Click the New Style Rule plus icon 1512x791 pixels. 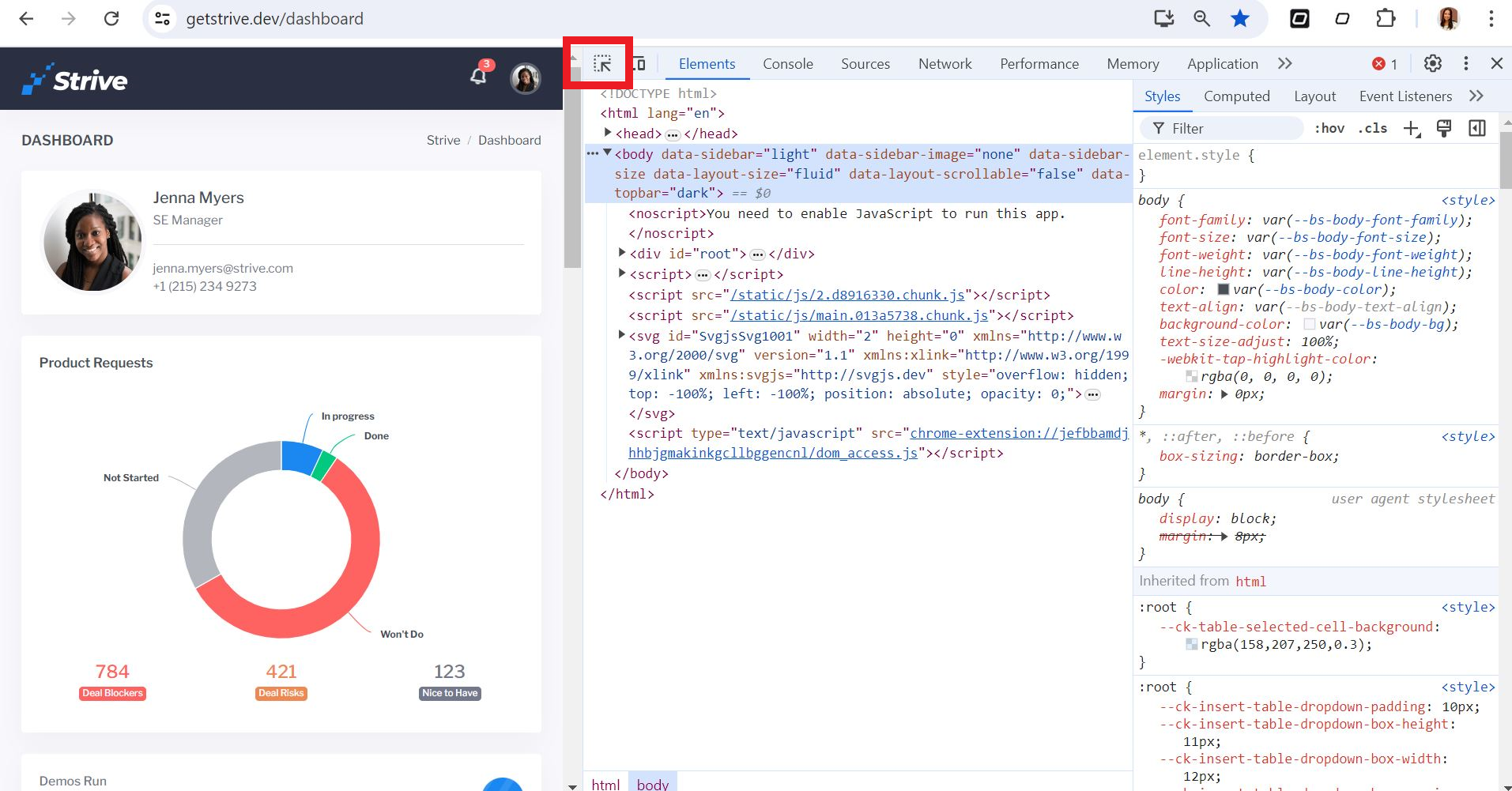(x=1412, y=128)
